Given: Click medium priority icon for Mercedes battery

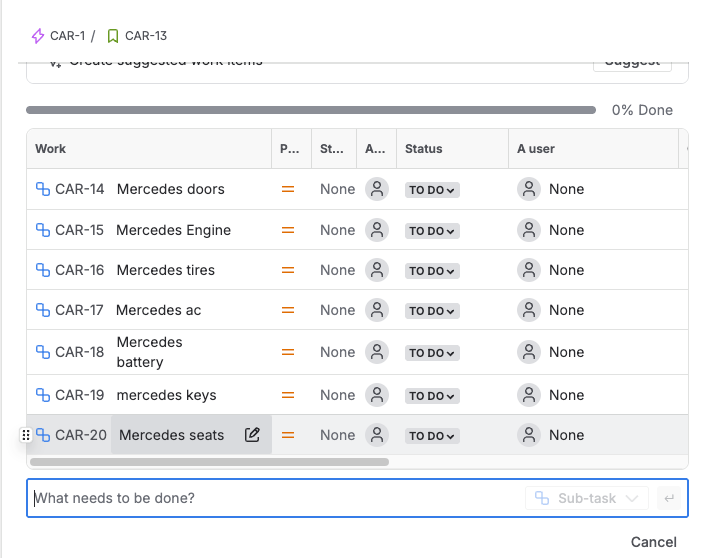Looking at the screenshot, I should [x=288, y=352].
